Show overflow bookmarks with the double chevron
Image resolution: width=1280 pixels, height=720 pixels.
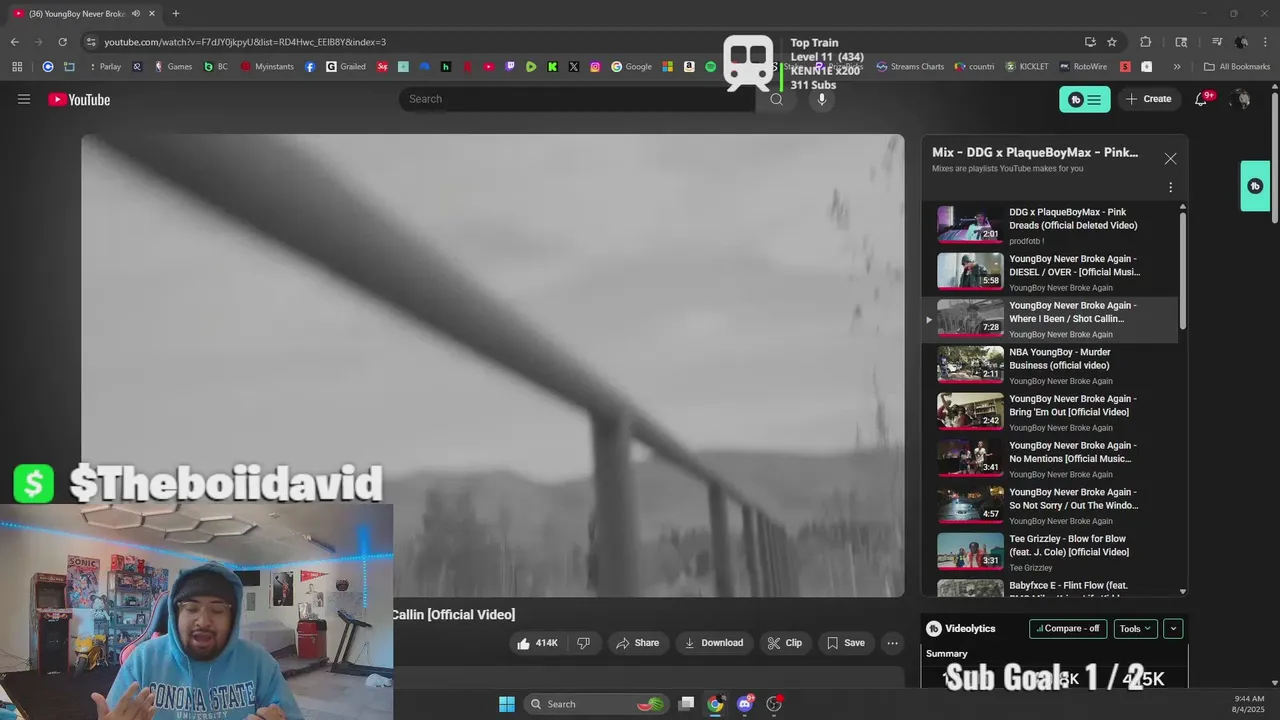pos(1177,67)
